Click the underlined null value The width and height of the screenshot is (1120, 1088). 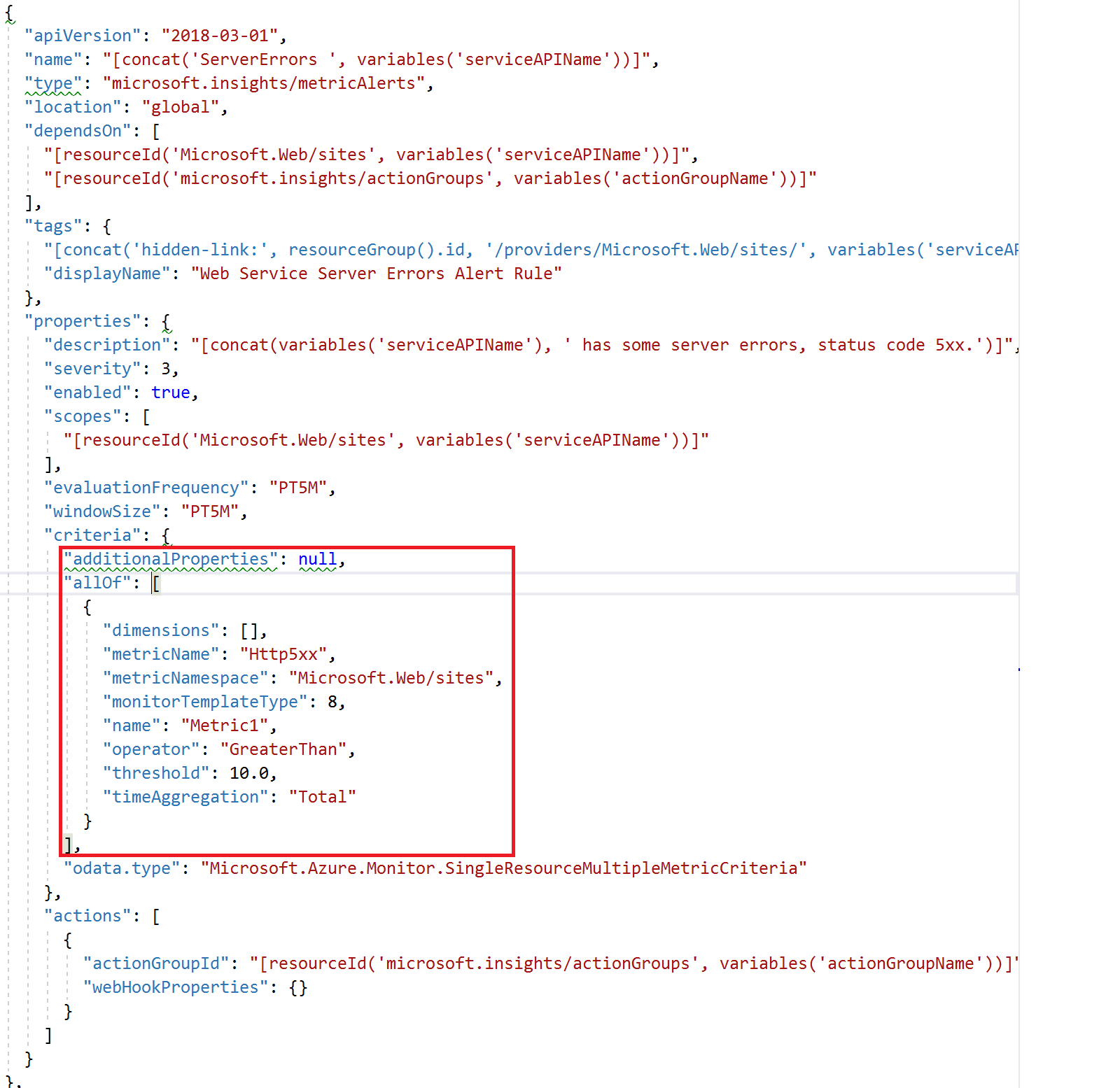click(x=317, y=559)
